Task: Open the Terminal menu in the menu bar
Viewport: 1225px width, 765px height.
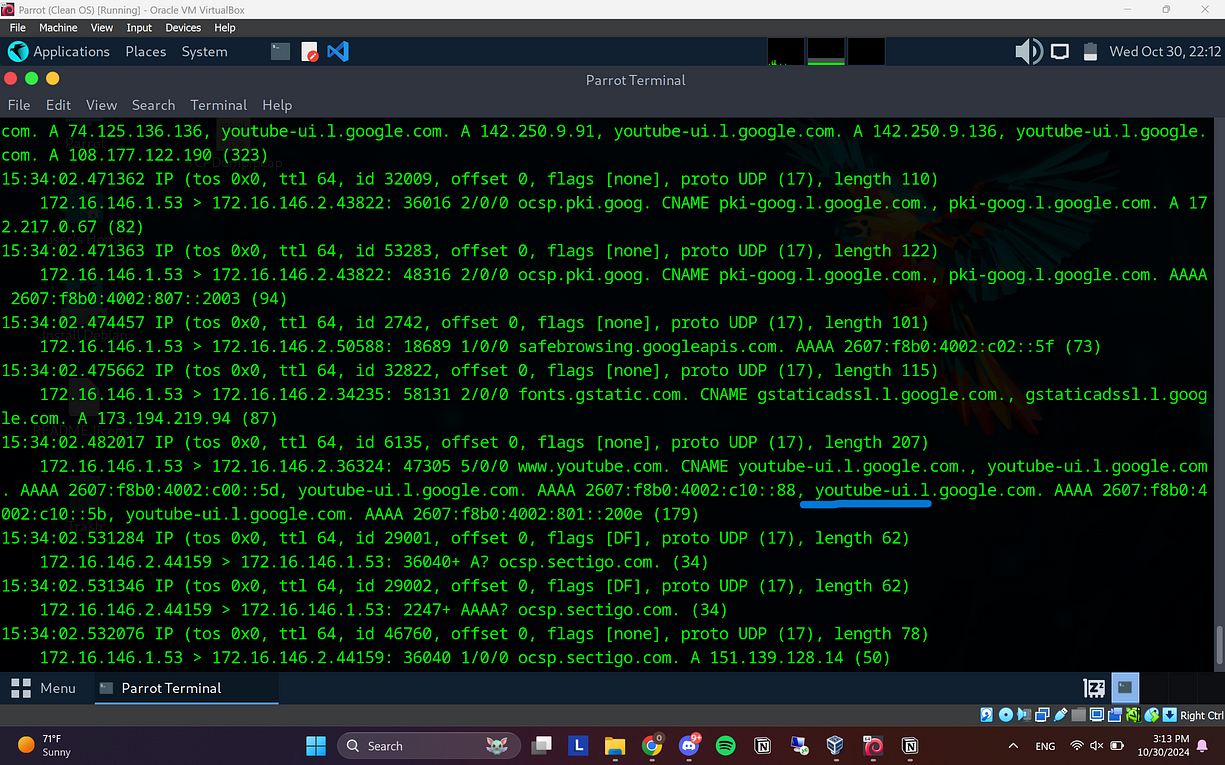Action: (218, 105)
